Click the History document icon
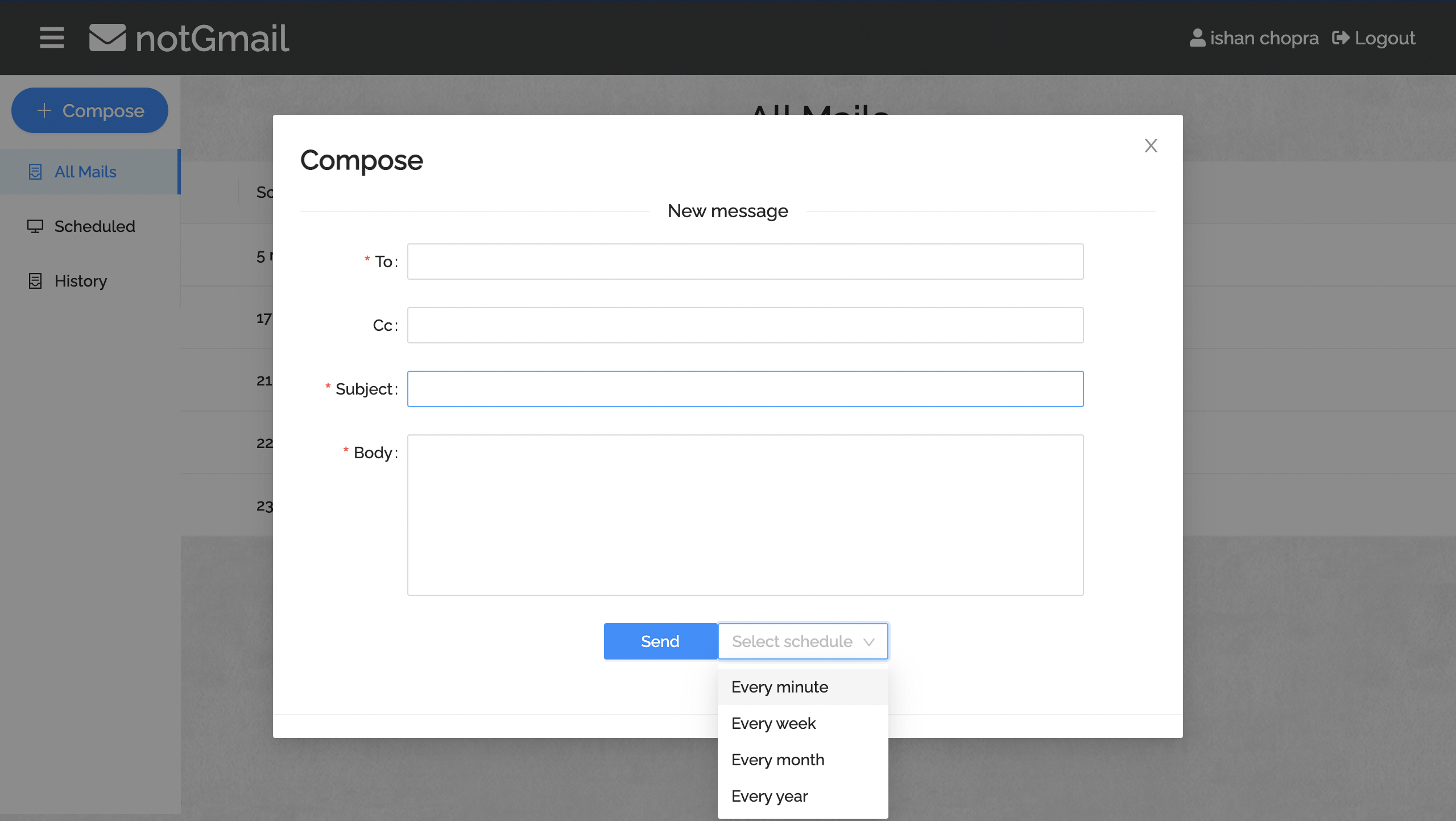 [x=35, y=281]
